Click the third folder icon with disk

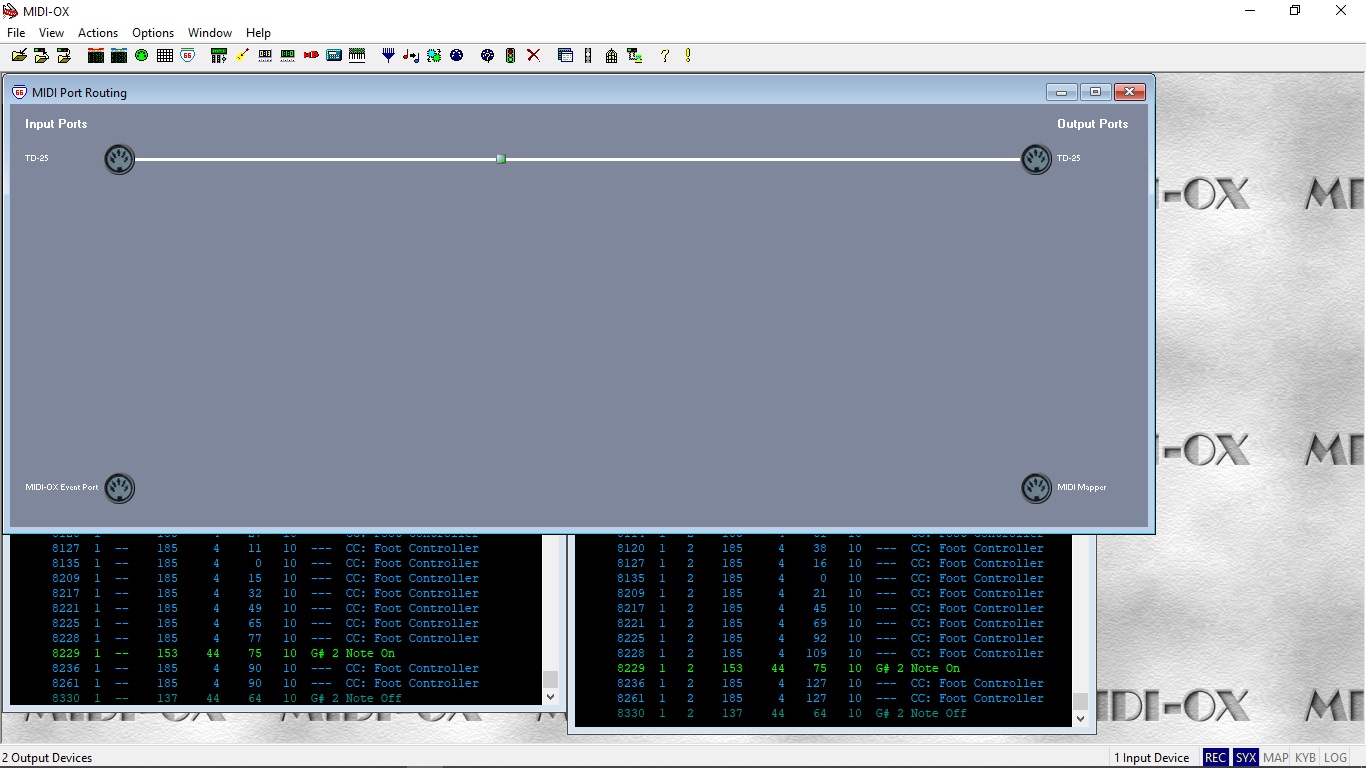click(x=64, y=56)
